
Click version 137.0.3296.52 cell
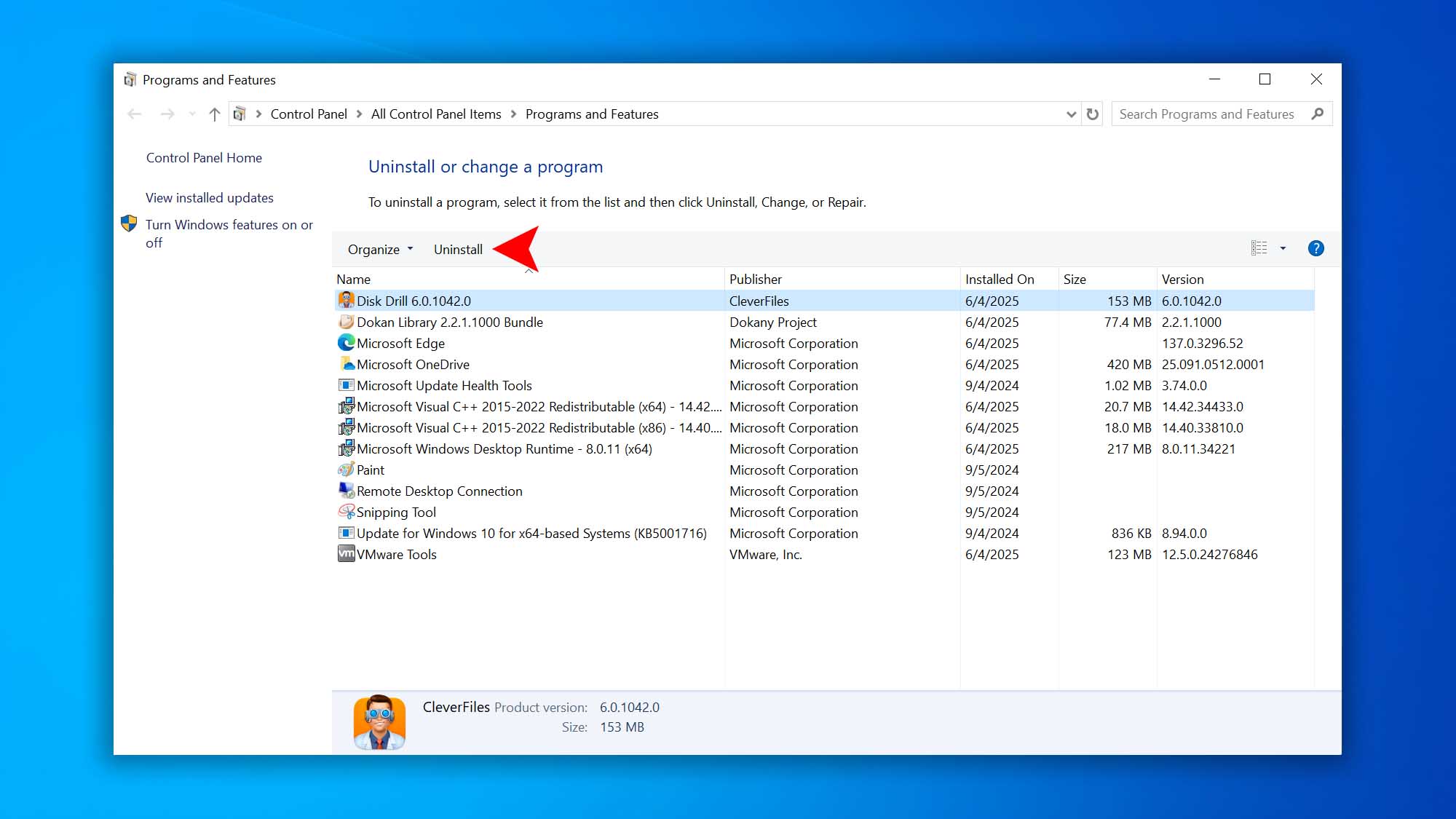[1203, 343]
